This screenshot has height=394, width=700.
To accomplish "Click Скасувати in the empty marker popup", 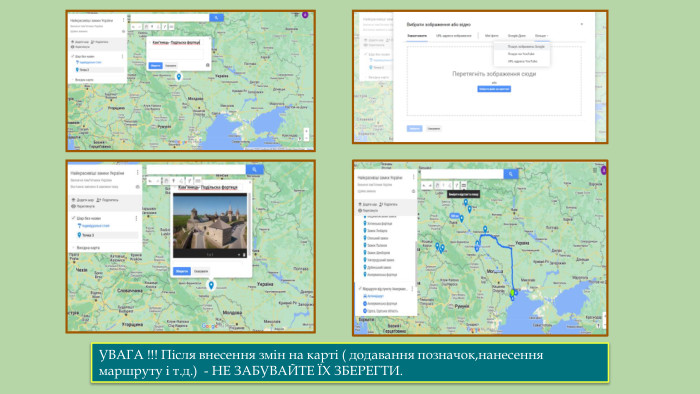I will coord(171,66).
